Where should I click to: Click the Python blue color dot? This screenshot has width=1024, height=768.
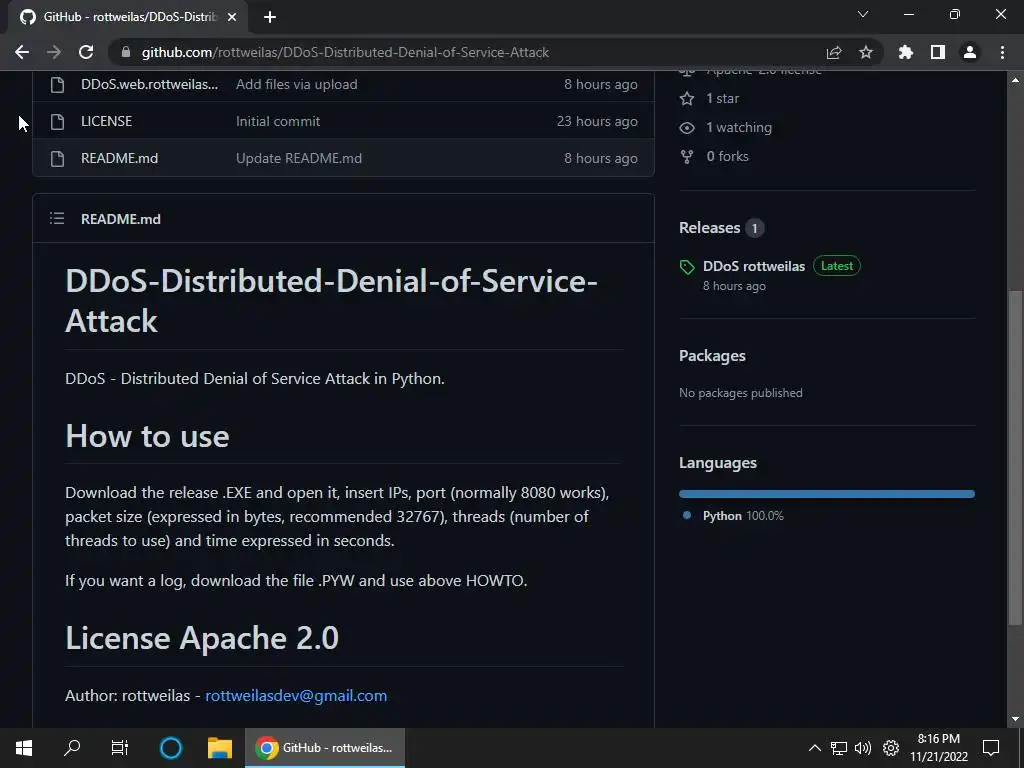click(686, 515)
